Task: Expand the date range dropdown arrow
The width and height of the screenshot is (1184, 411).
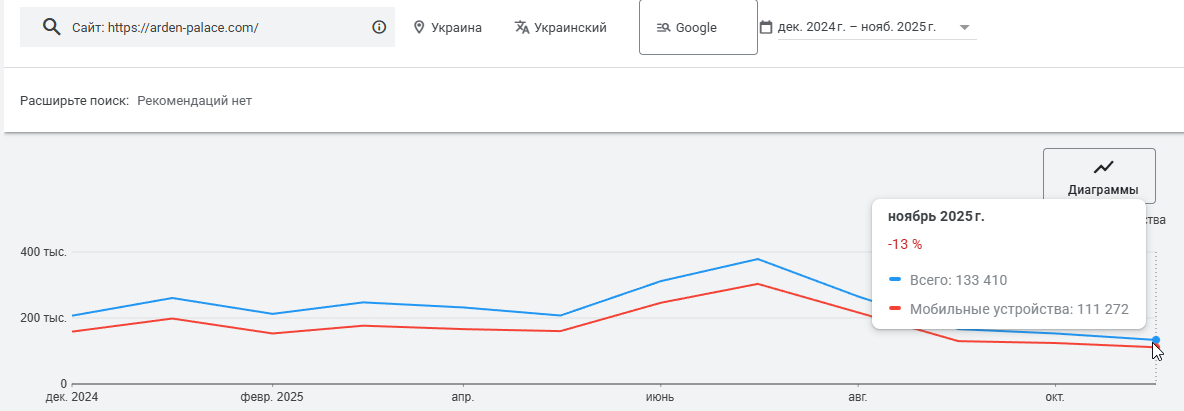Action: tap(964, 27)
